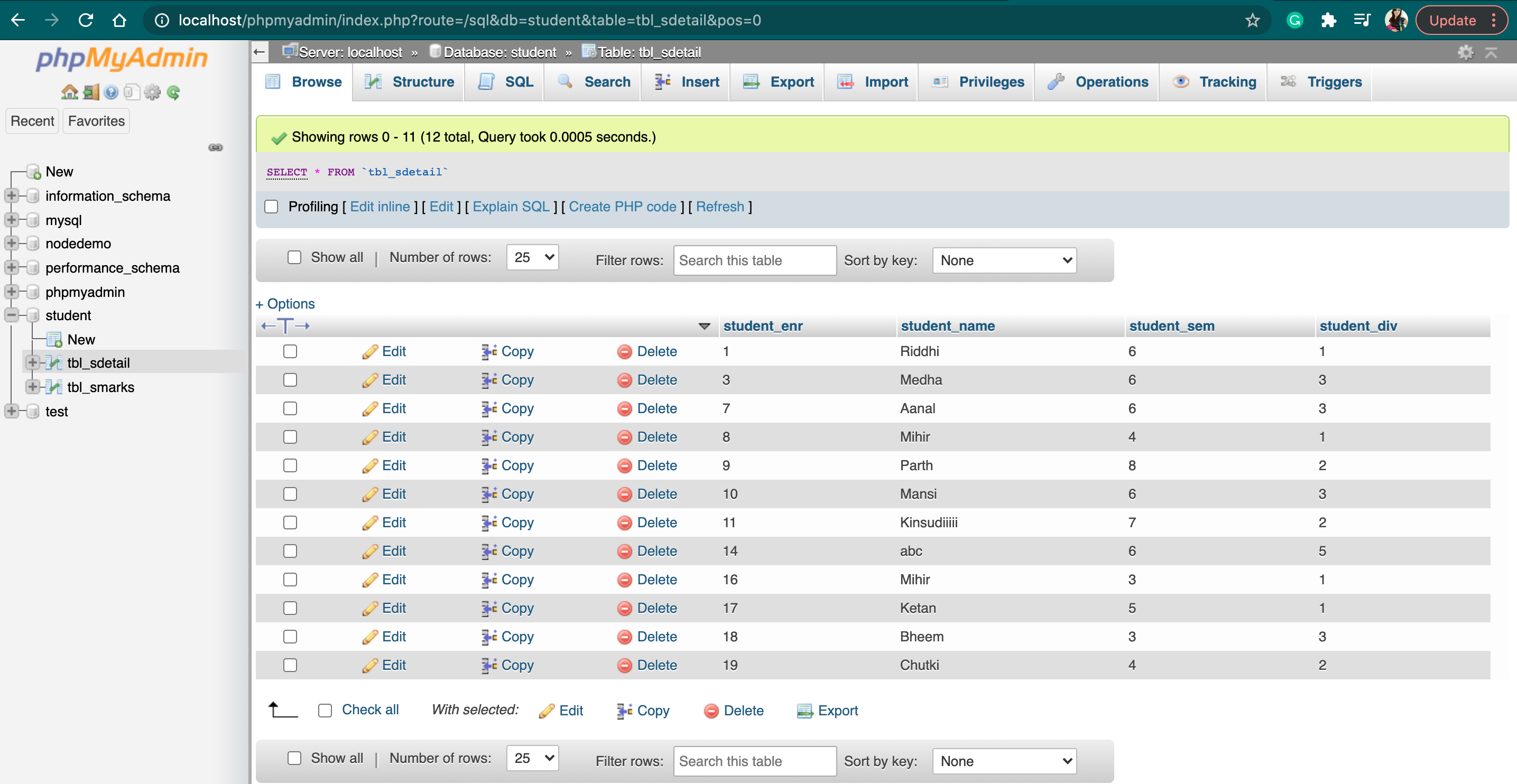Screen dimensions: 1517x784
Task: Click the browser back arrow
Action: coord(17,21)
